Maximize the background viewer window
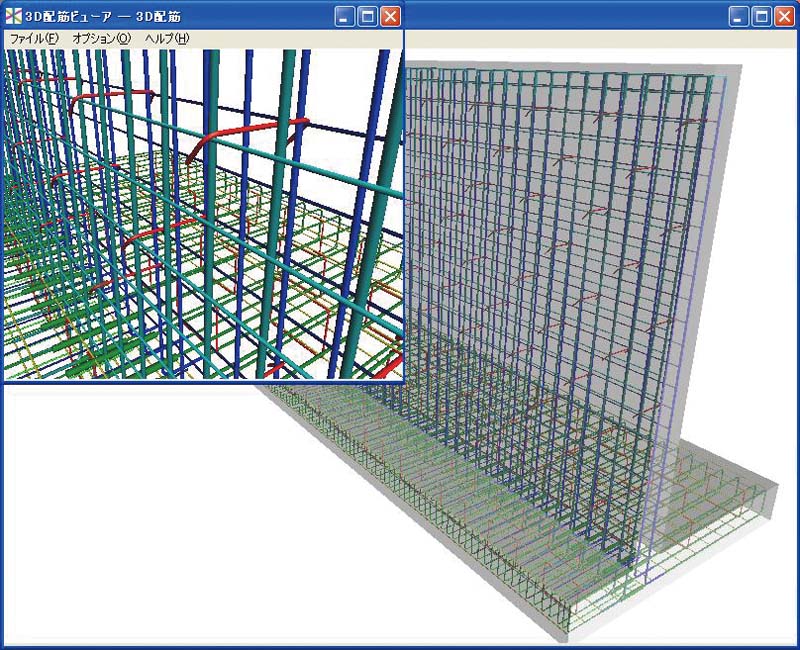This screenshot has width=800, height=650. (761, 16)
